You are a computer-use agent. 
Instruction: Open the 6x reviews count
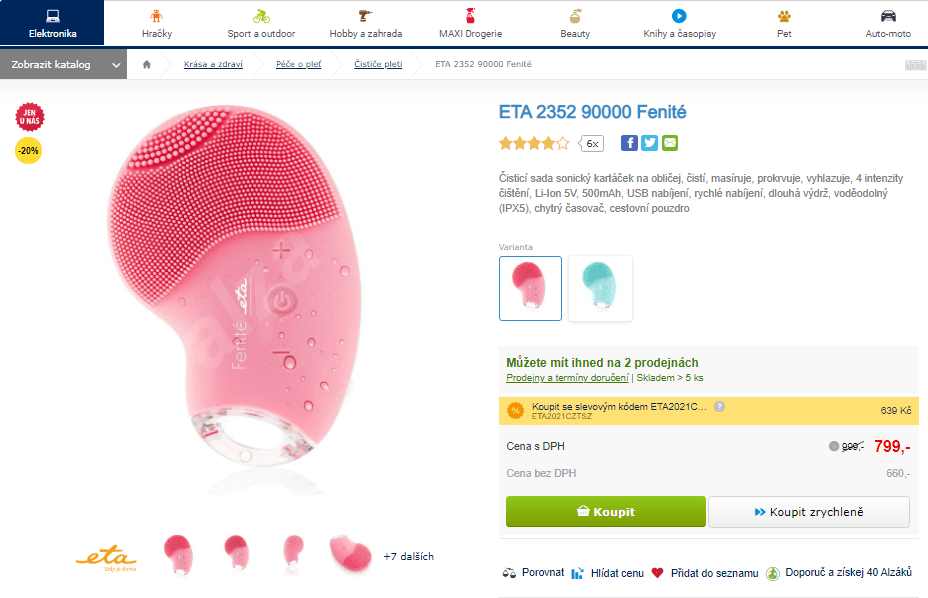(x=592, y=144)
